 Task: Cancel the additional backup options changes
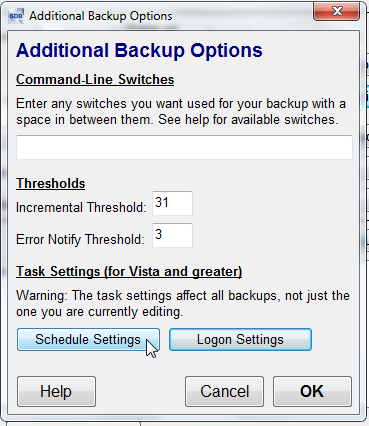tap(224, 391)
